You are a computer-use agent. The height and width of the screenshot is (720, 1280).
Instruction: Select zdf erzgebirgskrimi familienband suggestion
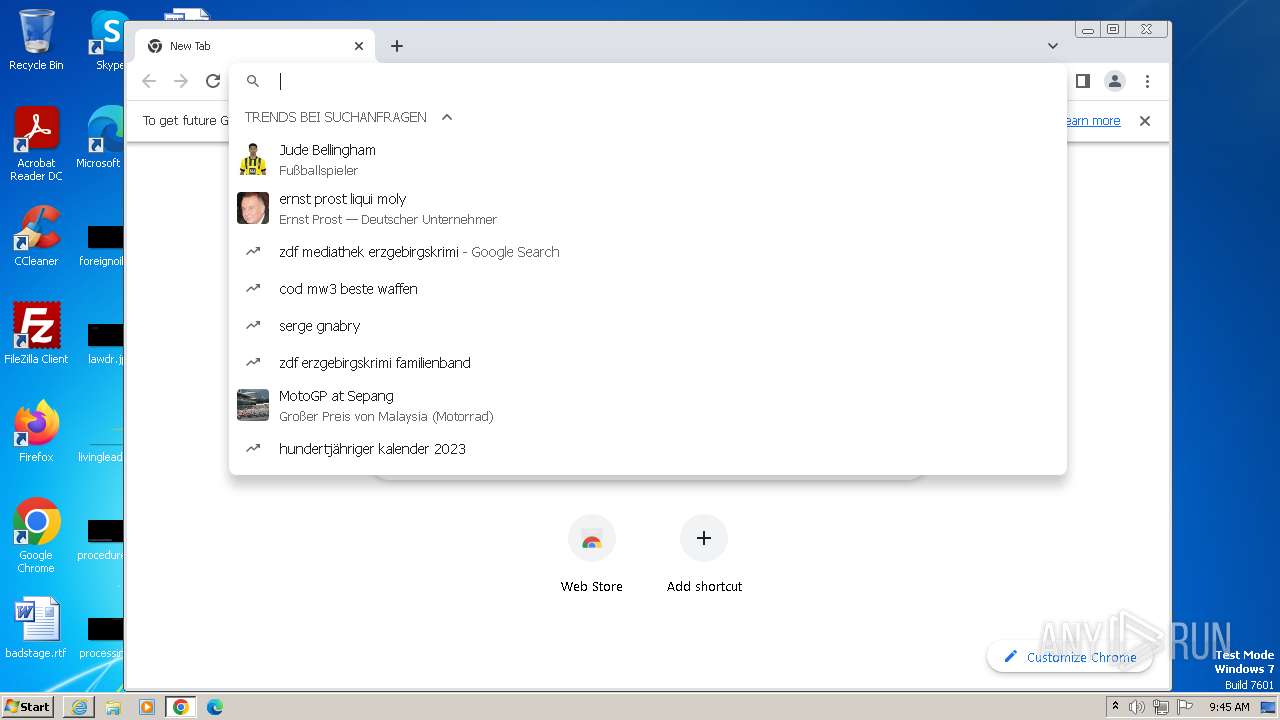click(648, 363)
